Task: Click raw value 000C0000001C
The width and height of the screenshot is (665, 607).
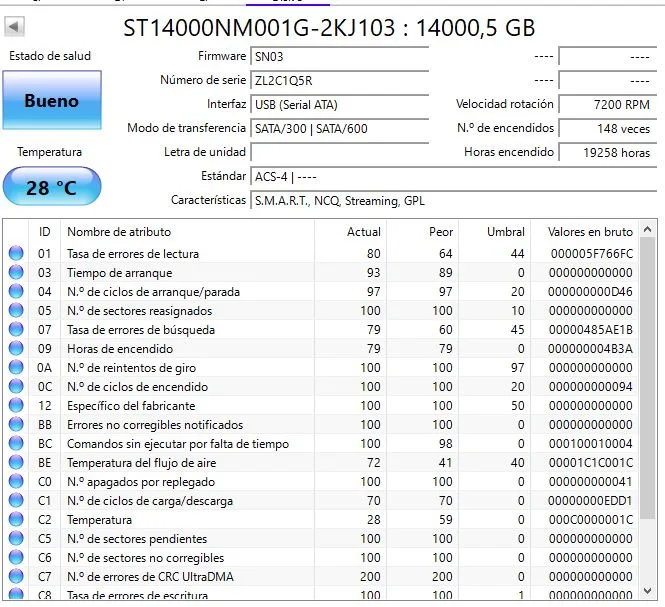Action: click(590, 520)
